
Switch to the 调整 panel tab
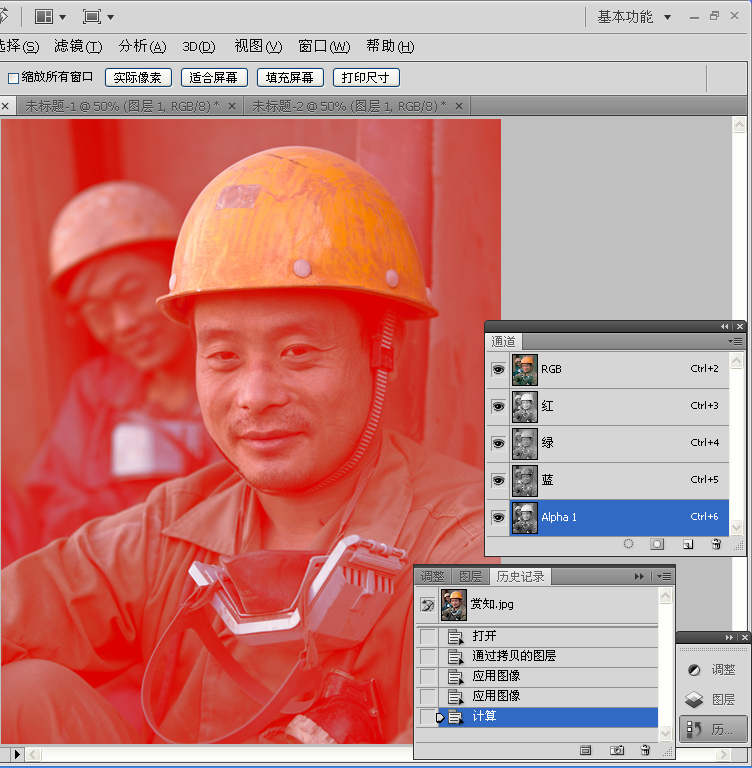[433, 576]
